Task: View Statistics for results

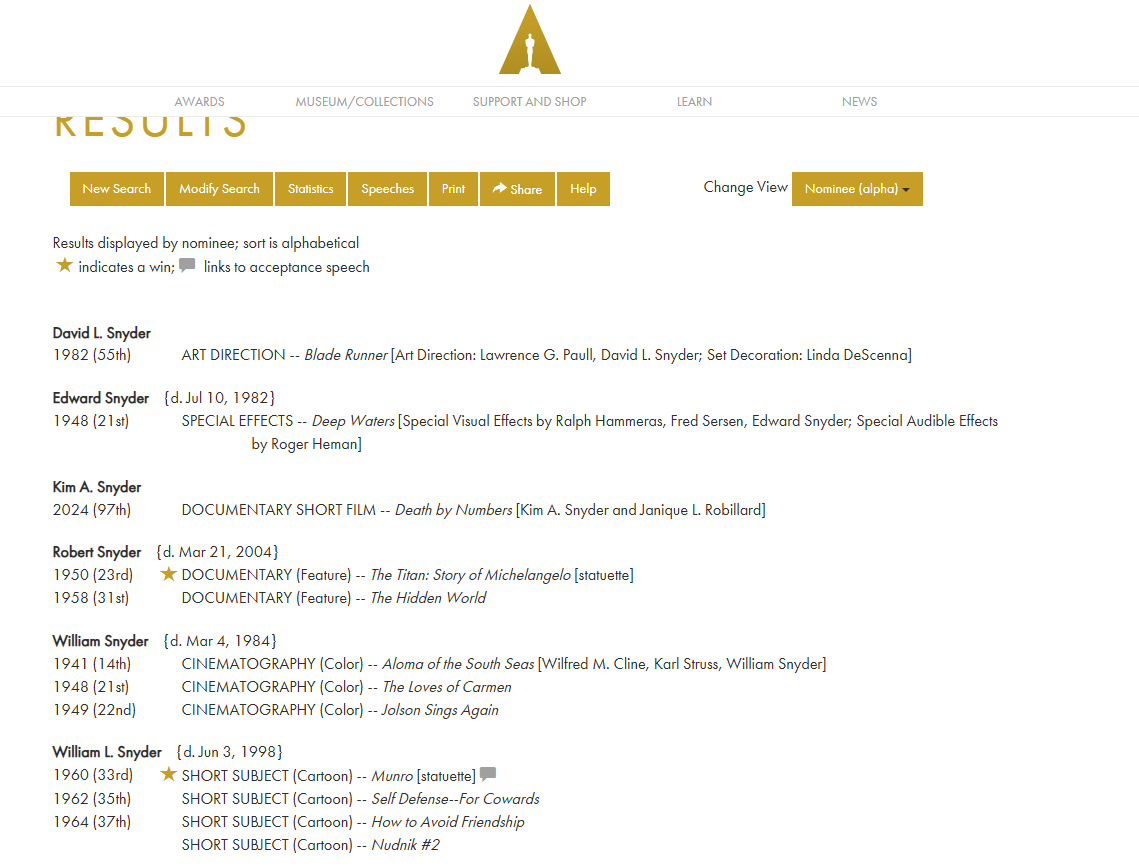Action: [311, 189]
